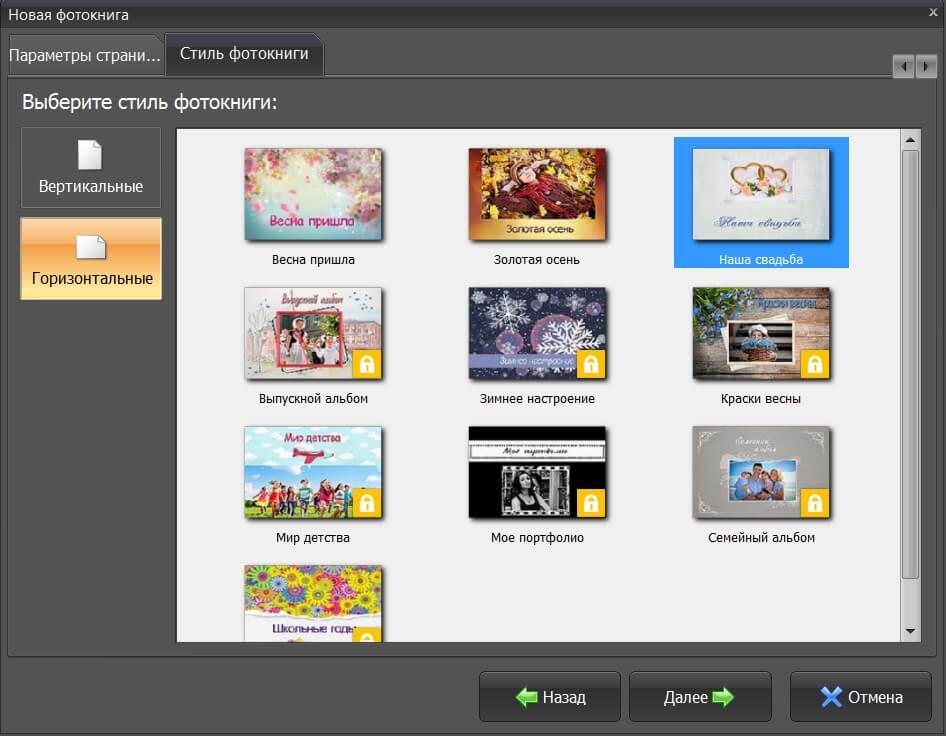The width and height of the screenshot is (946, 736).
Task: Select Вертикальные page orientation
Action: [91, 168]
